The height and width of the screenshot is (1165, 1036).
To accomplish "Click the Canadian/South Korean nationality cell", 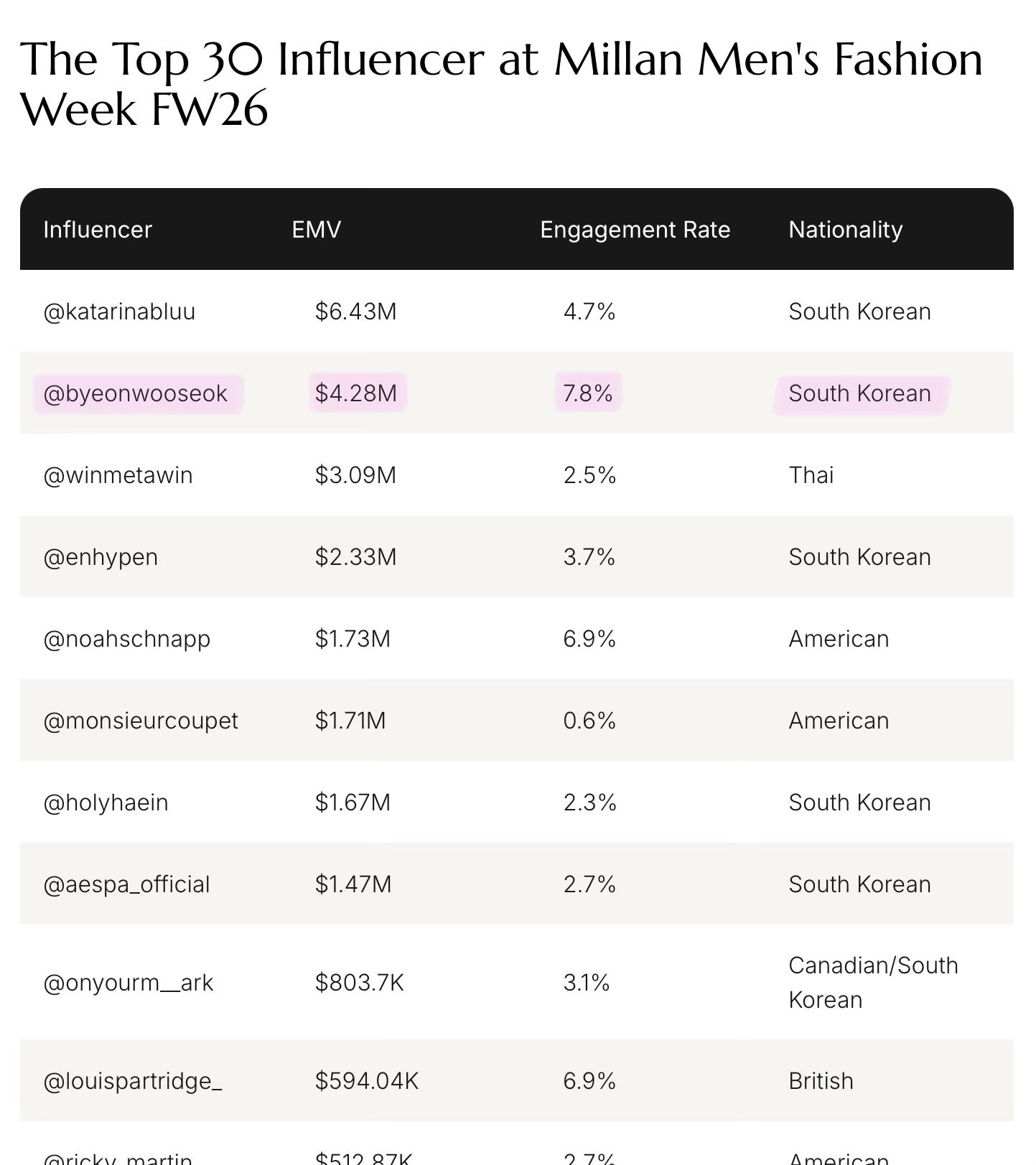I will (x=873, y=982).
